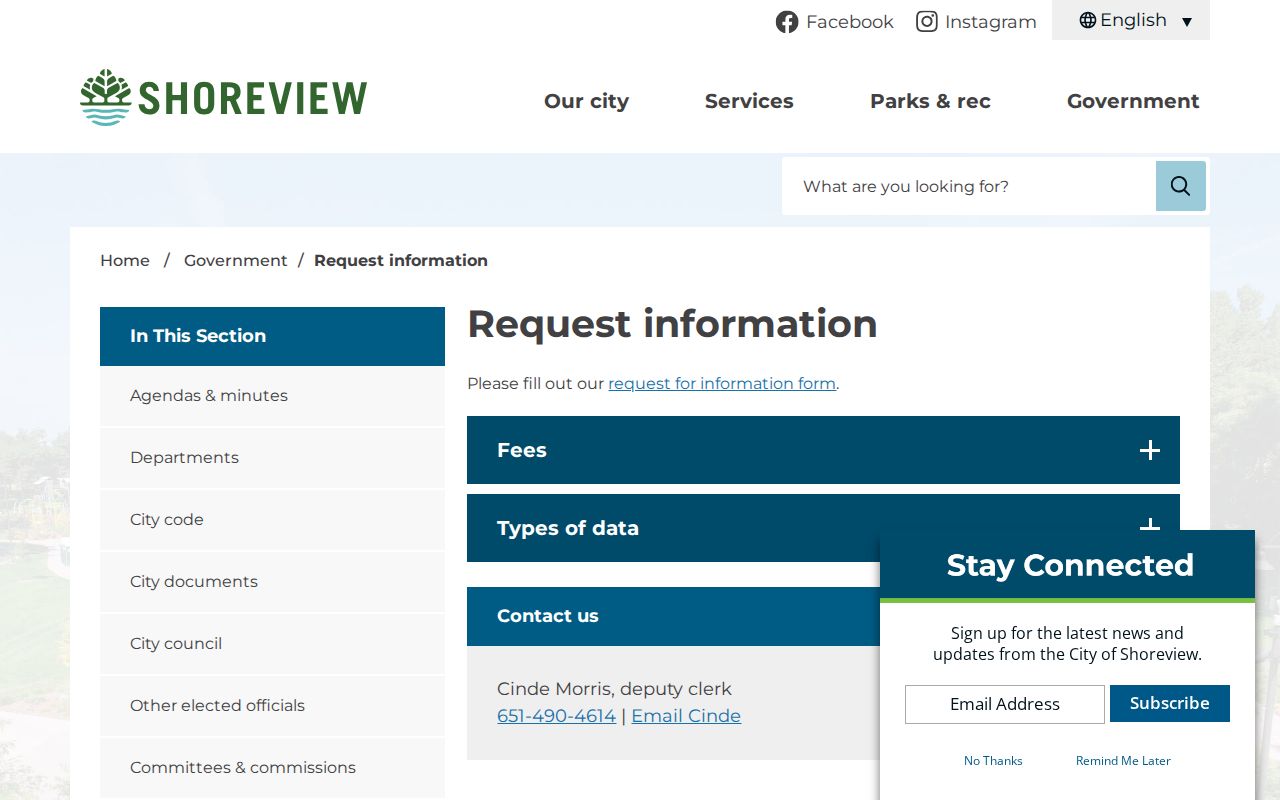
Task: Open the Parks & rec menu
Action: (930, 101)
